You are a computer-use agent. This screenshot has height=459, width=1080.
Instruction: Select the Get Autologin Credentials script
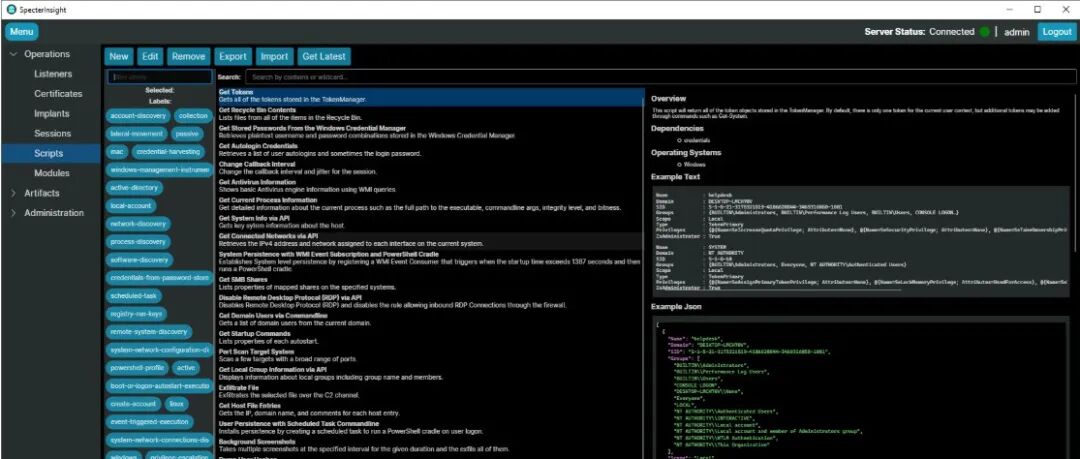click(430, 150)
